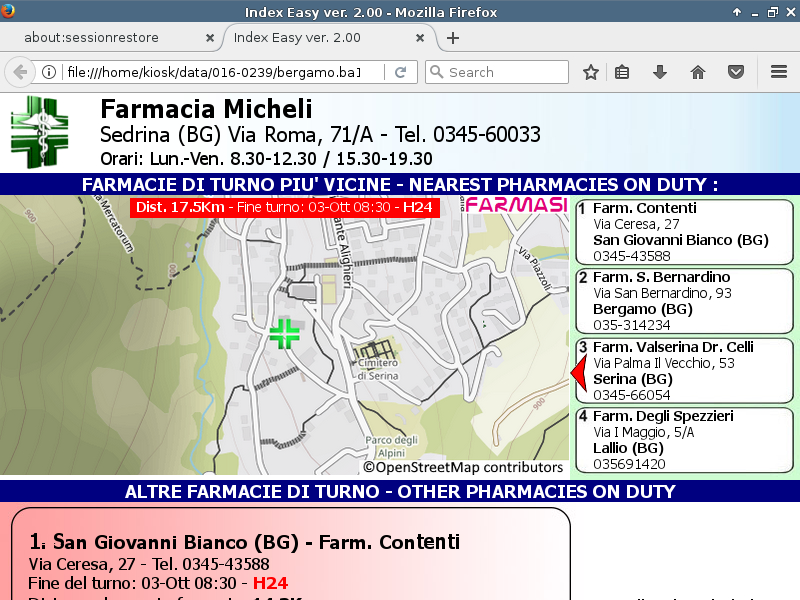
Task: Click the address bar URL field
Action: coord(210,72)
